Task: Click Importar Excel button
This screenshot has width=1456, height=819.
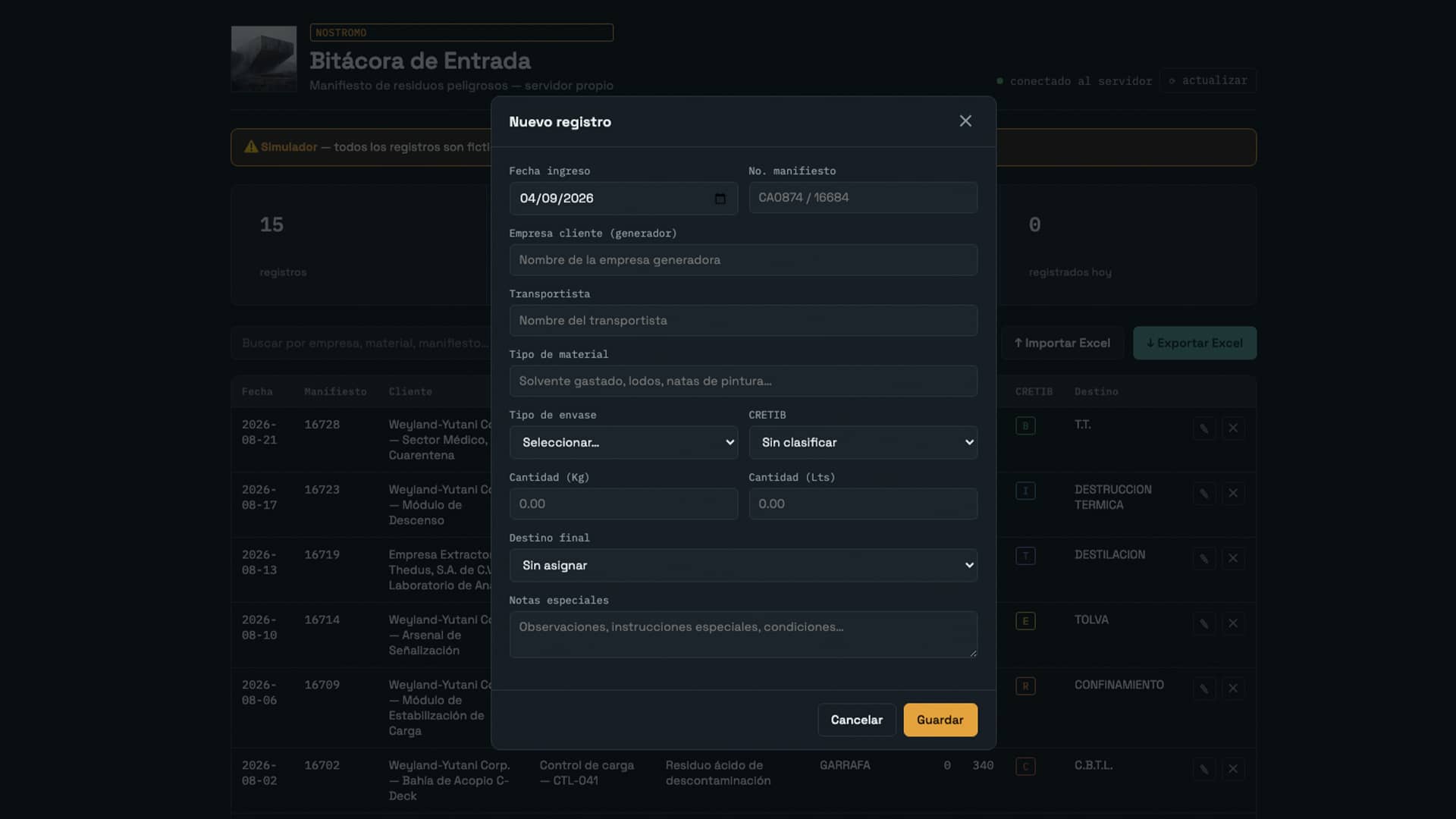Action: tap(1062, 344)
